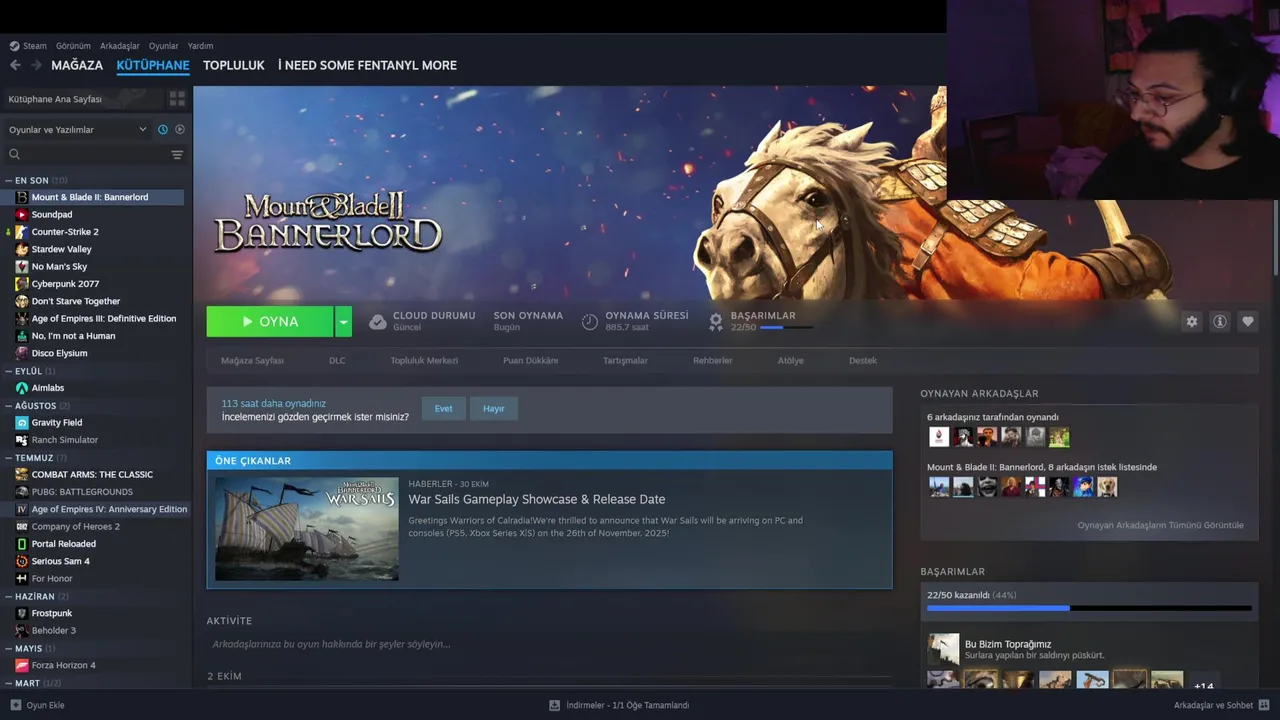Collapse the MART section
Viewport: 1280px width, 720px height.
point(8,683)
